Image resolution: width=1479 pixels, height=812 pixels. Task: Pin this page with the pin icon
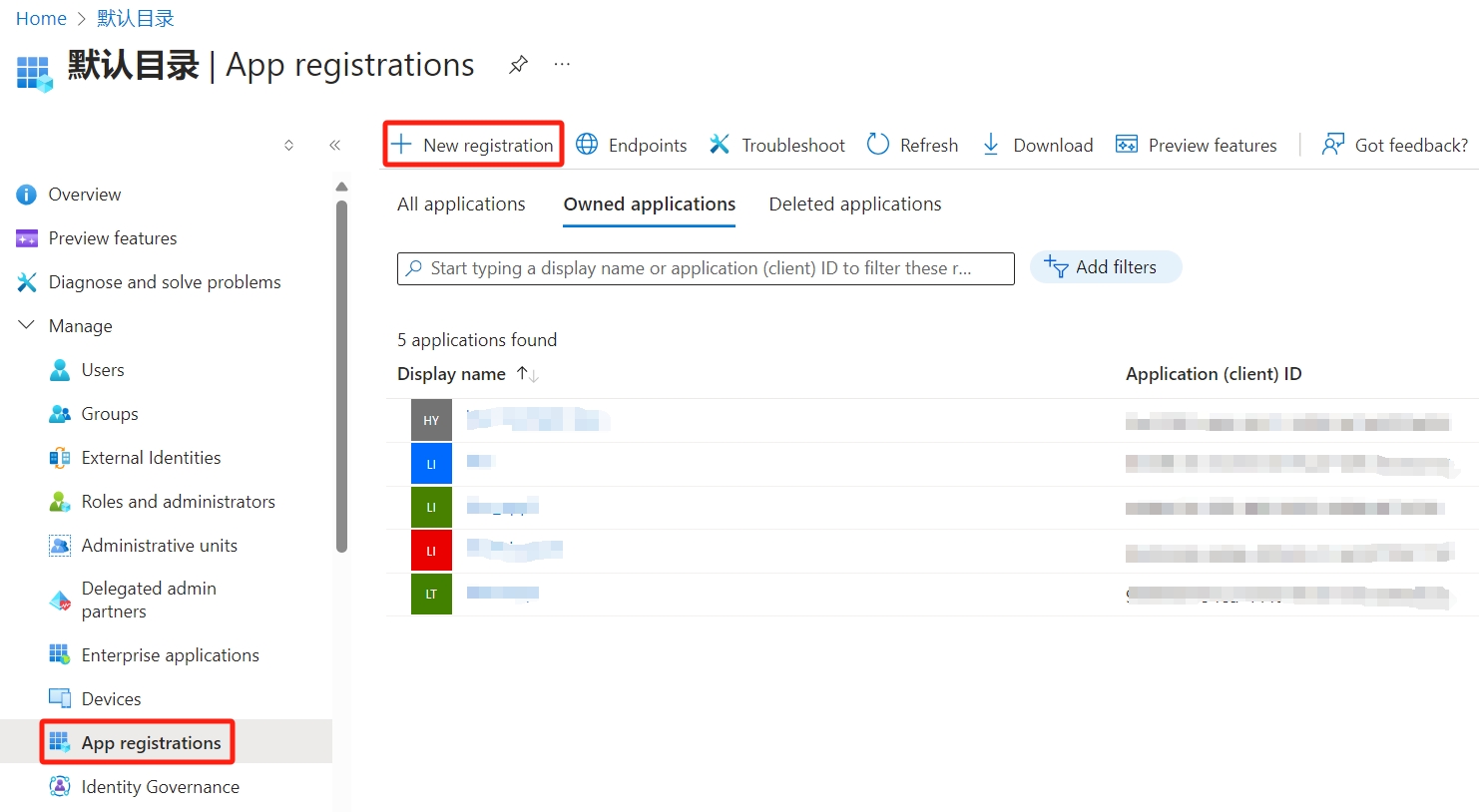(518, 65)
